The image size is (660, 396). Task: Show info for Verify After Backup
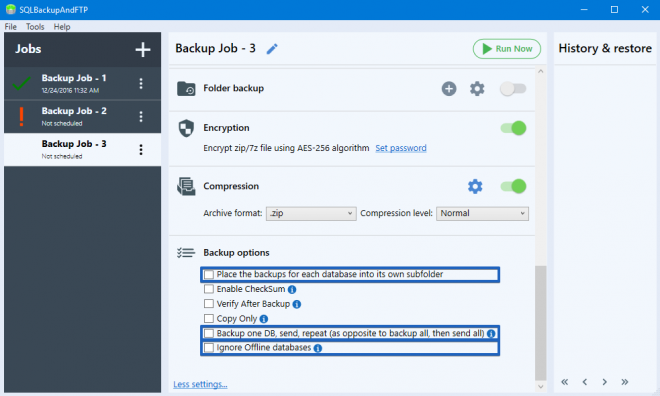pos(297,304)
